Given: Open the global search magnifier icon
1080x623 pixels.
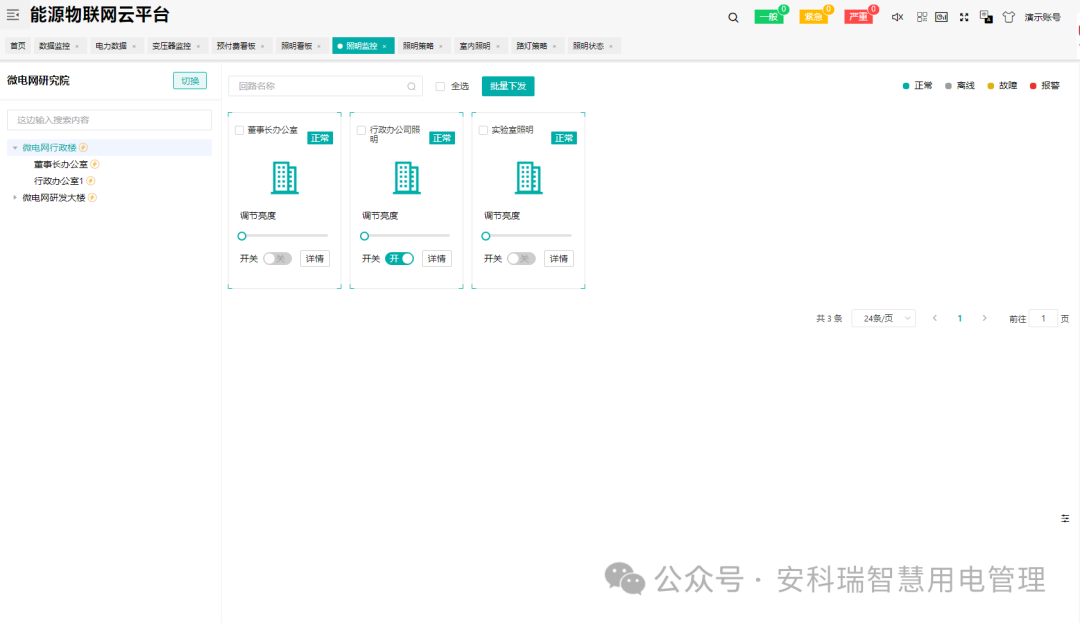Looking at the screenshot, I should pyautogui.click(x=733, y=16).
